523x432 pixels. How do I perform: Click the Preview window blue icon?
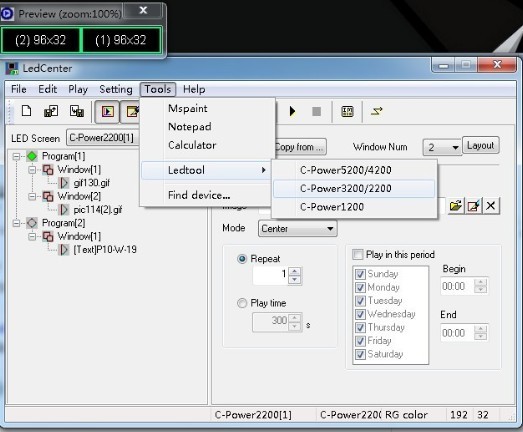coord(7,14)
